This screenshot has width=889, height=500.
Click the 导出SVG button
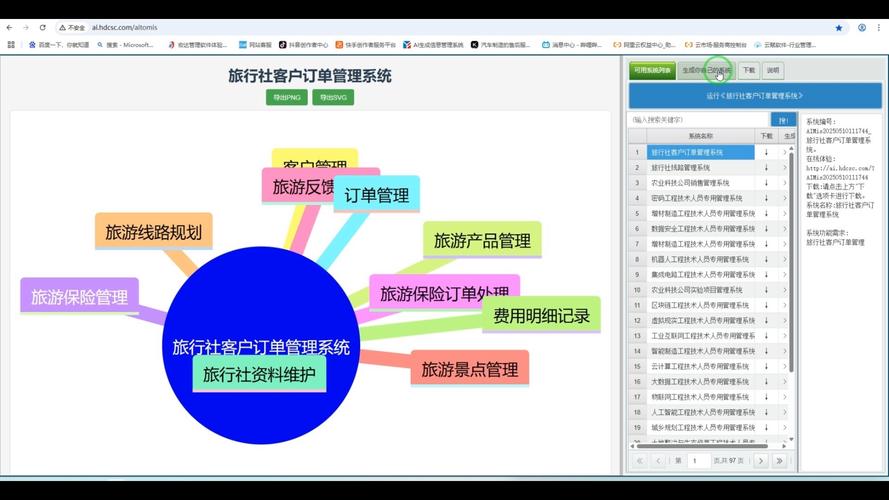(333, 98)
